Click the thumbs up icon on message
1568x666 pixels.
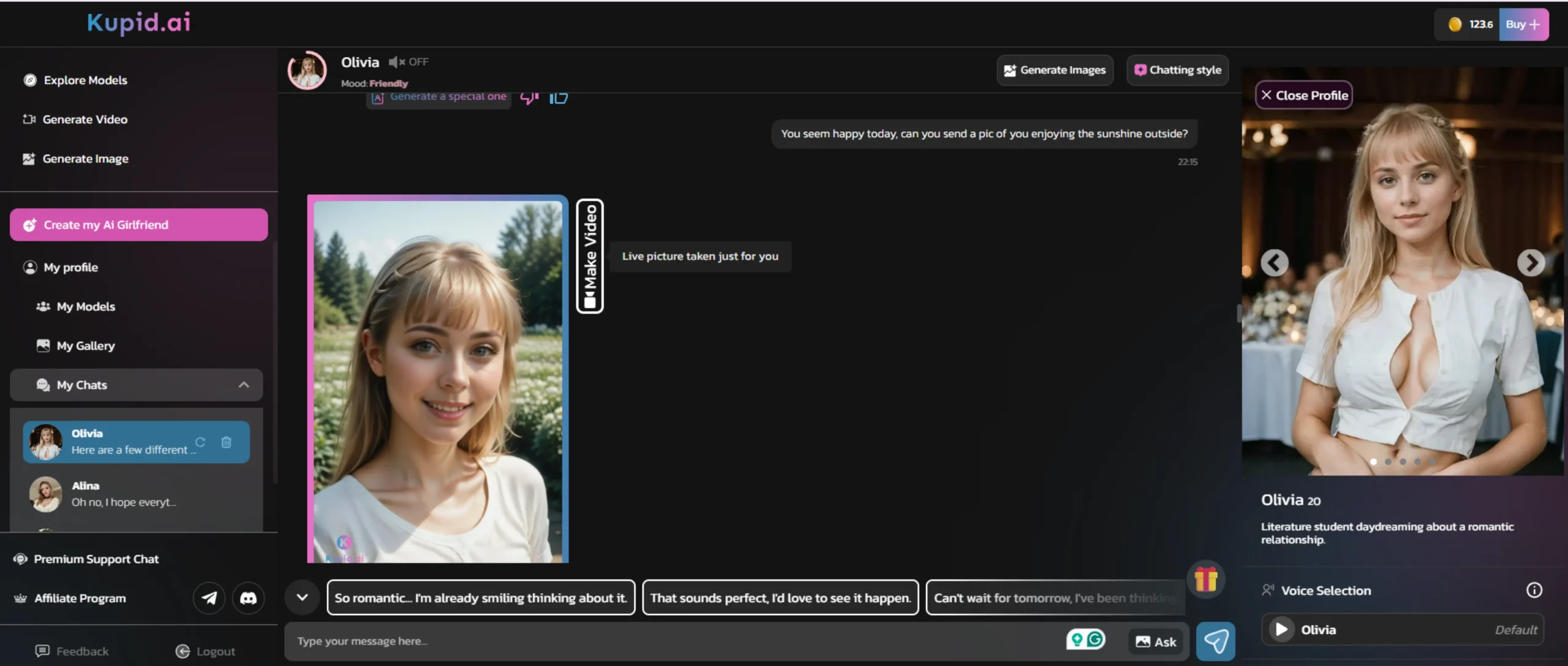point(558,97)
